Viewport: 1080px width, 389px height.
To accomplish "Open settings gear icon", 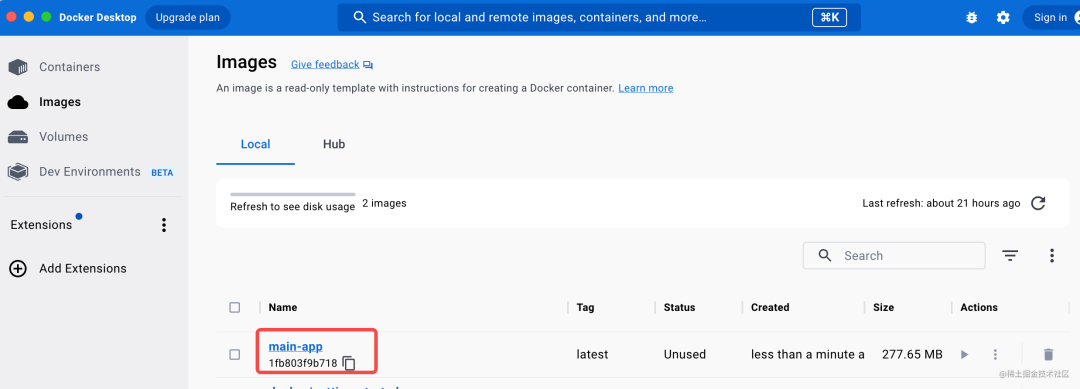I will 1003,18.
